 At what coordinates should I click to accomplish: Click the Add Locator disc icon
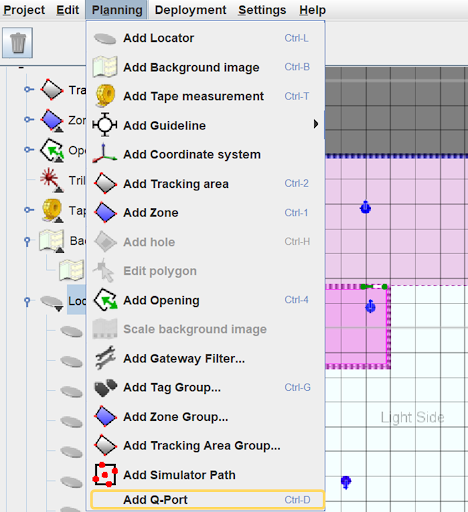[x=105, y=38]
